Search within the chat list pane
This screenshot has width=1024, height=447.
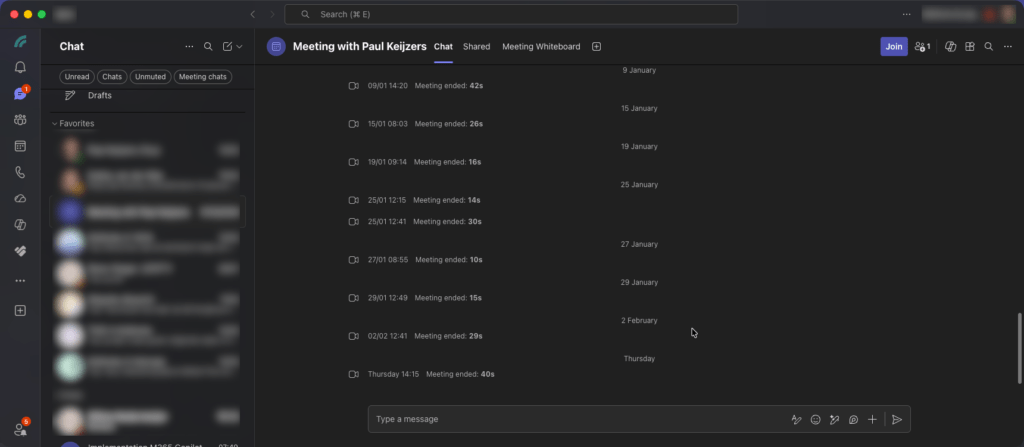point(208,46)
